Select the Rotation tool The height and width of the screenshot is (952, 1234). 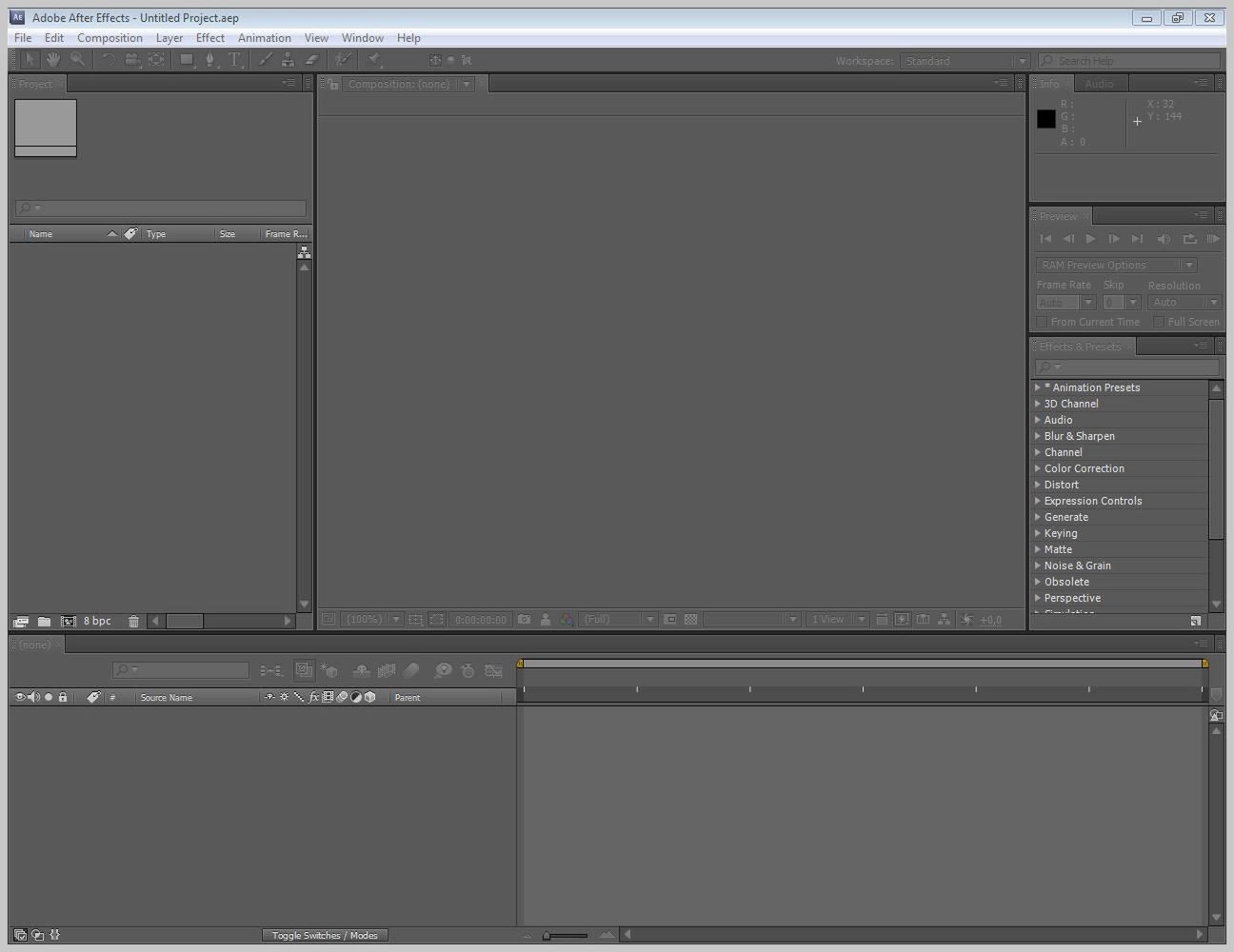click(x=108, y=60)
